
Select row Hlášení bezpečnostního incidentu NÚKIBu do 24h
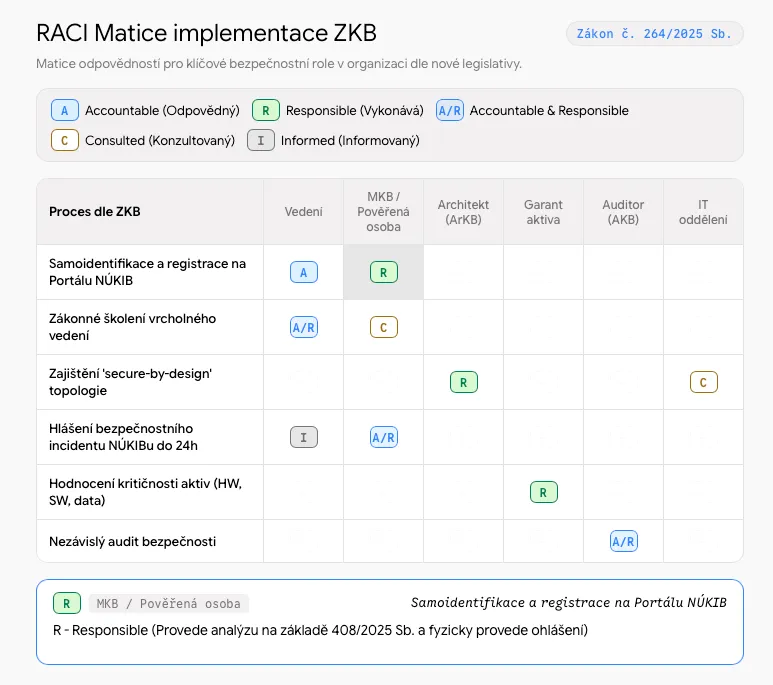(390, 437)
